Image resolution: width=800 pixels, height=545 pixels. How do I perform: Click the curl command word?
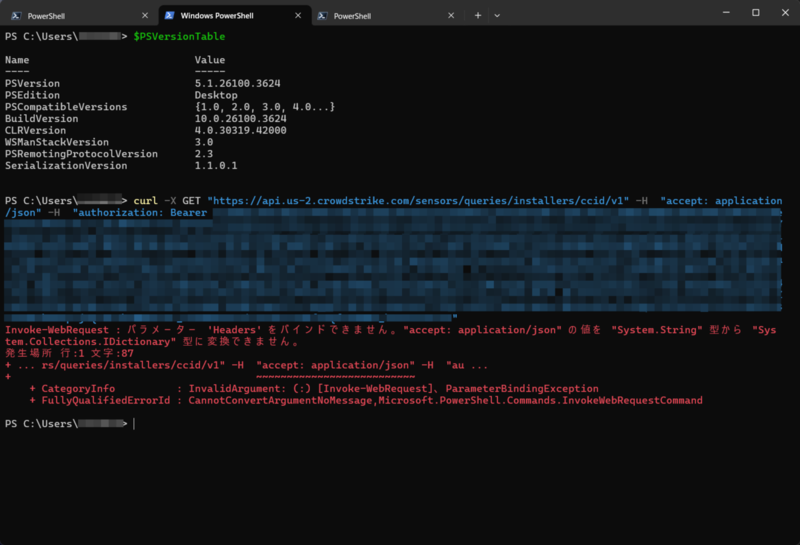145,201
